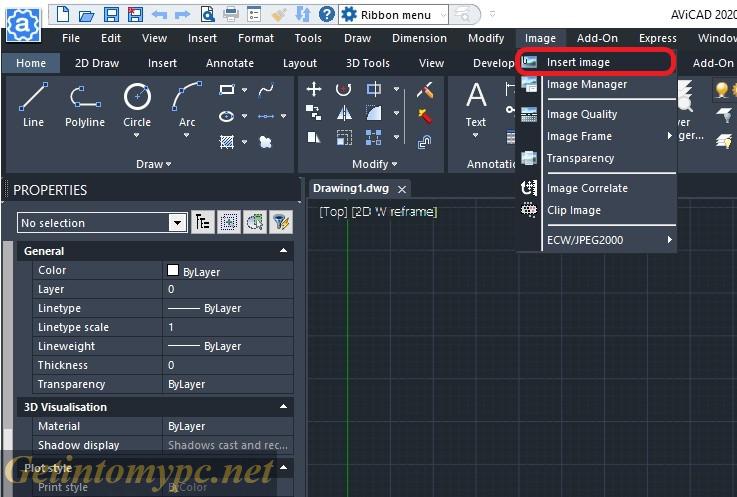The height and width of the screenshot is (497, 737).
Task: Select the Arc tool
Action: (x=187, y=104)
